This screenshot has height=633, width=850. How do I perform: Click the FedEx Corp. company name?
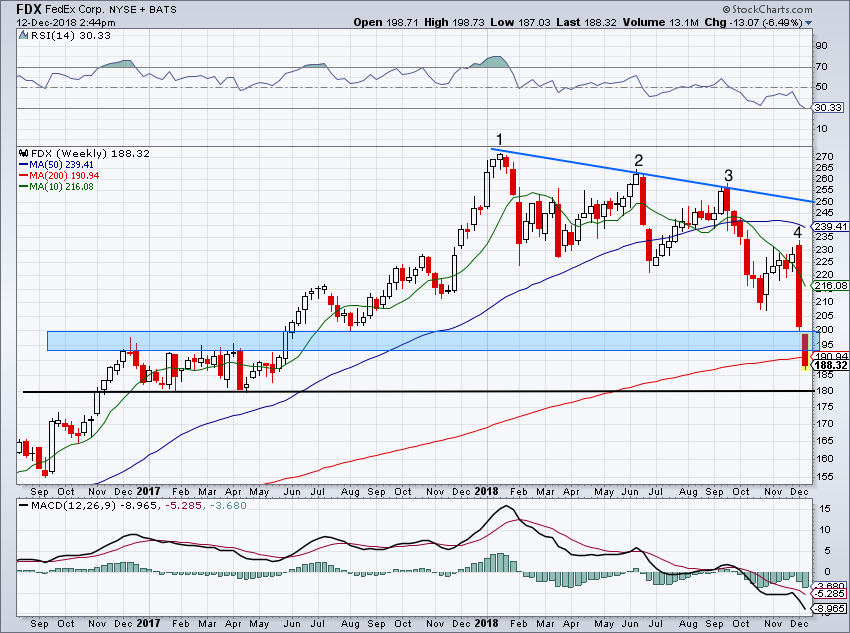pos(75,9)
